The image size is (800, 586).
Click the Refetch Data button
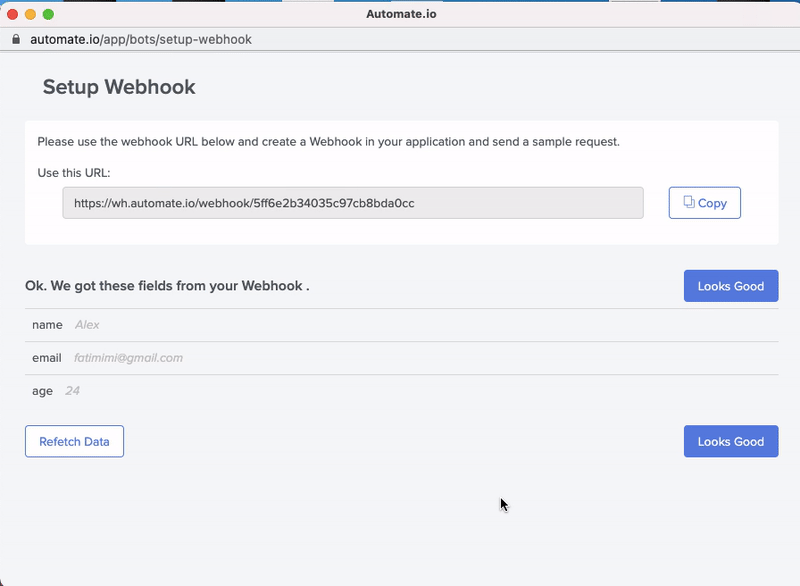74,442
